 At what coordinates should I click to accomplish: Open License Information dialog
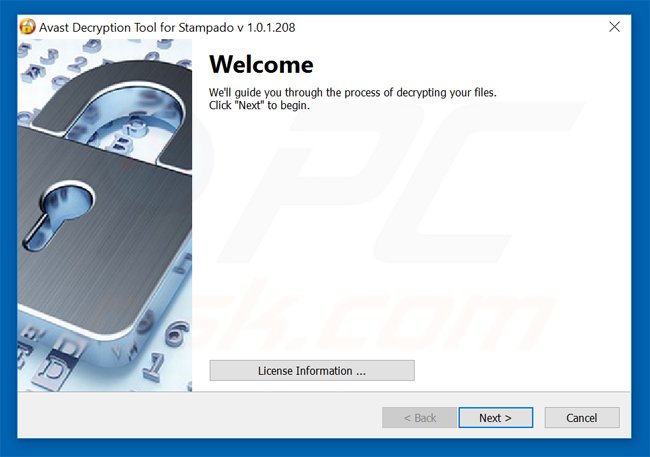coord(312,370)
